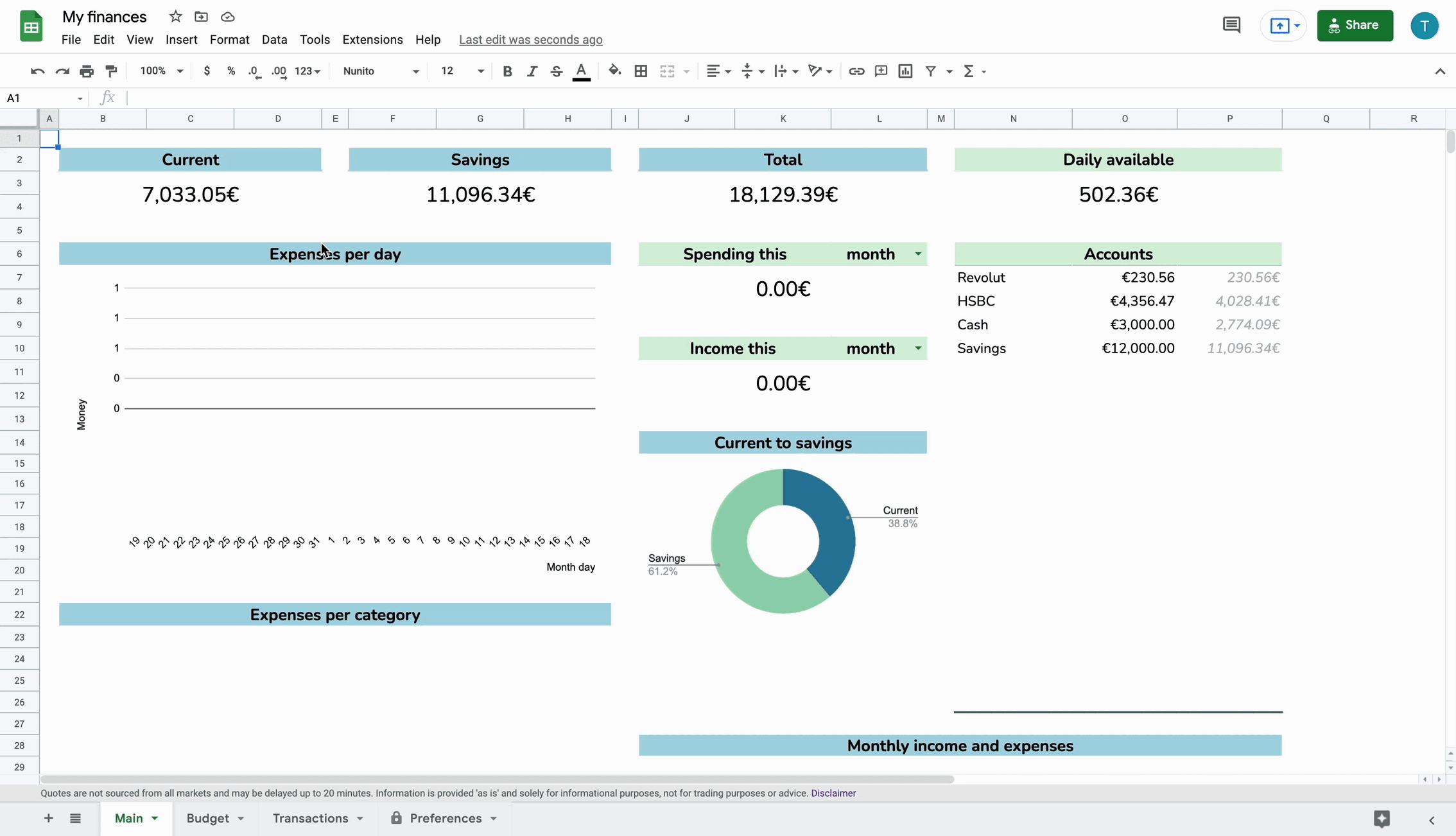The width and height of the screenshot is (1456, 836).
Task: Open the borders tool
Action: (640, 71)
